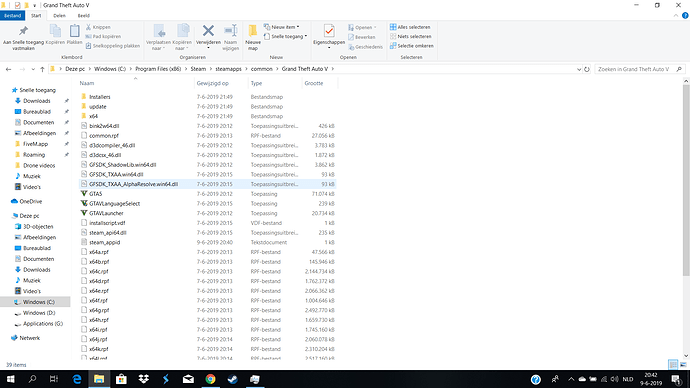The width and height of the screenshot is (690, 388).
Task: Select the GTAVLauncher application
Action: (x=106, y=213)
